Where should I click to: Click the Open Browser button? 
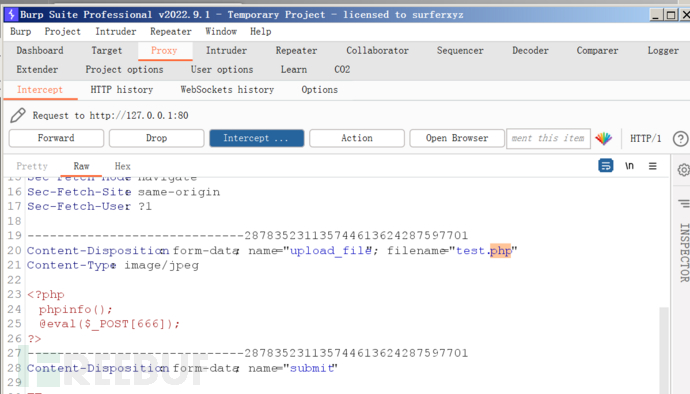[457, 138]
